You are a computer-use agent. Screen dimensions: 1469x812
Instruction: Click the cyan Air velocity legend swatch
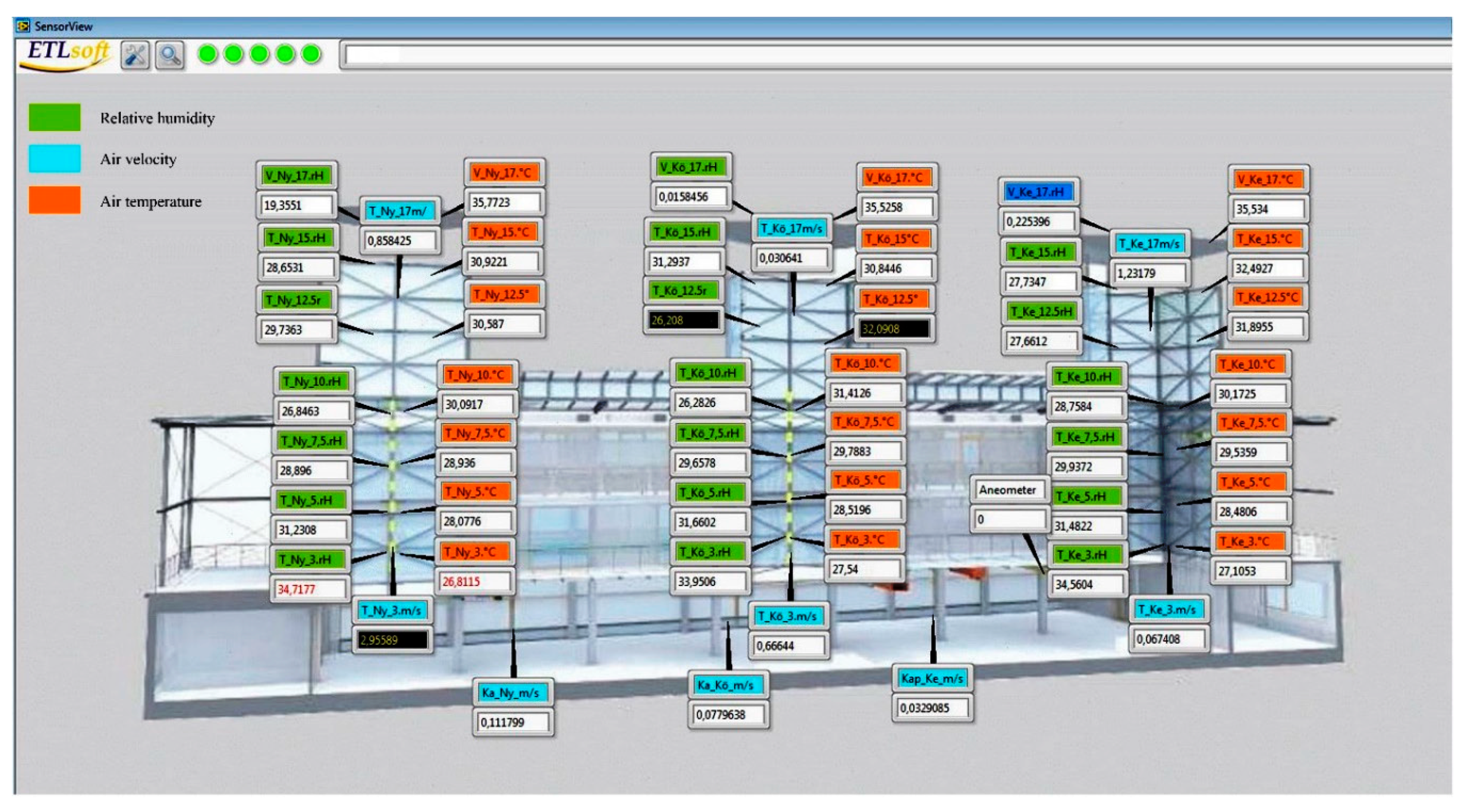(55, 159)
